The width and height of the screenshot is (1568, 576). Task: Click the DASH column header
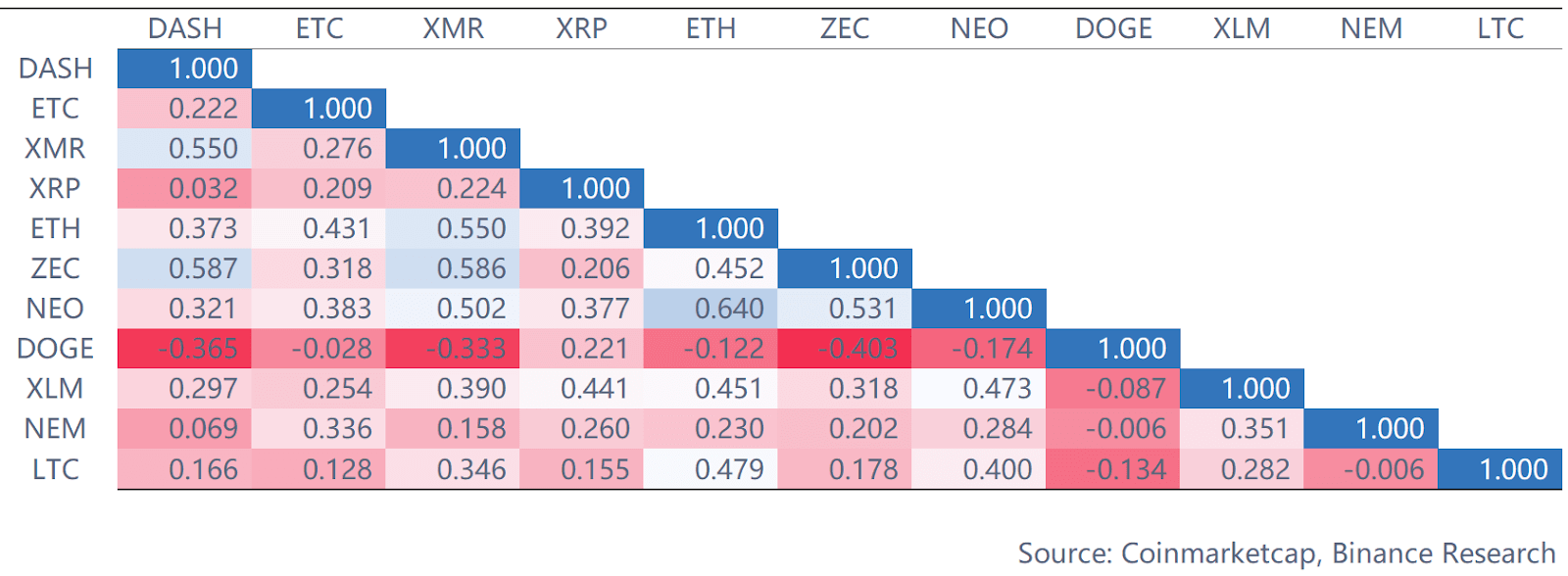[184, 28]
